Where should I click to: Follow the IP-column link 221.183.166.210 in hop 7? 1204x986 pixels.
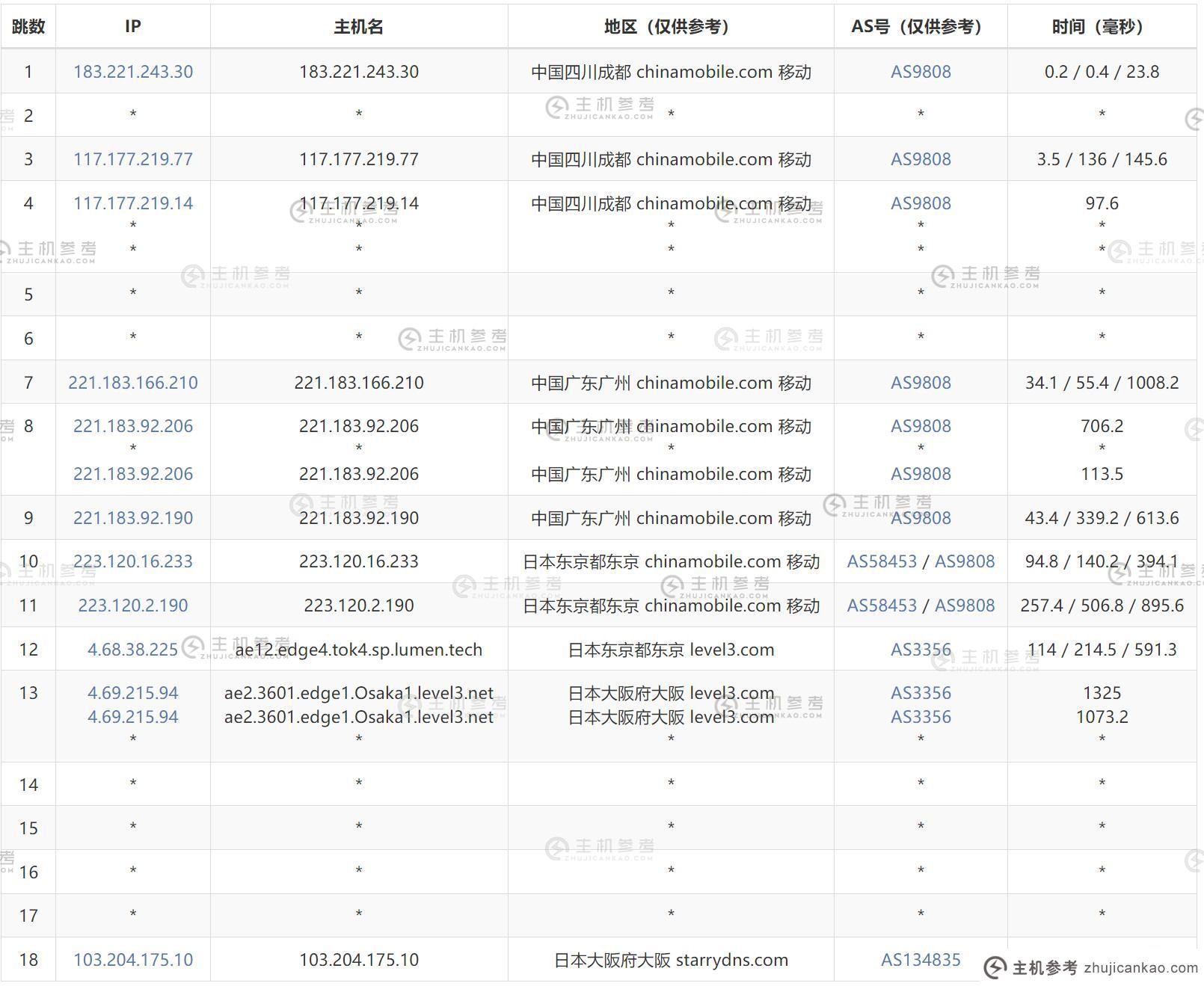tap(133, 383)
